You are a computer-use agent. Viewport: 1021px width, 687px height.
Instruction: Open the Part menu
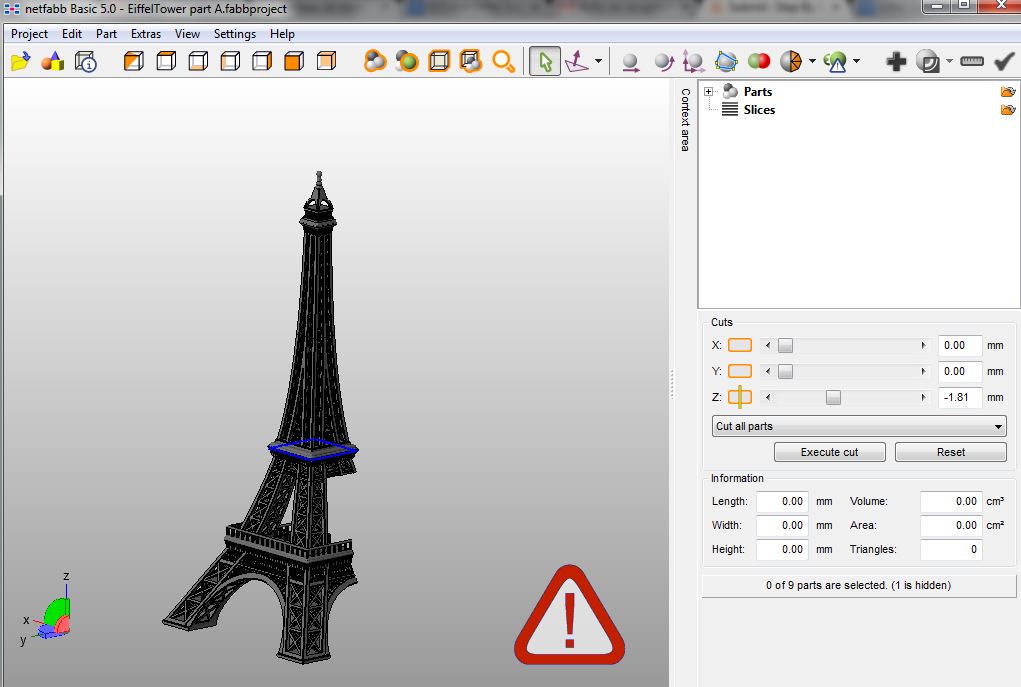tap(106, 34)
